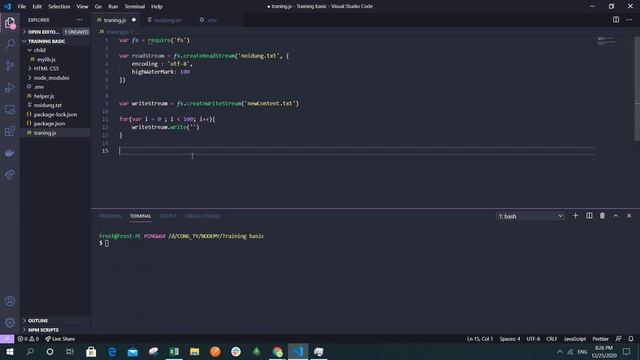Image resolution: width=640 pixels, height=360 pixels.
Task: Open the Source Control view
Action: point(10,66)
